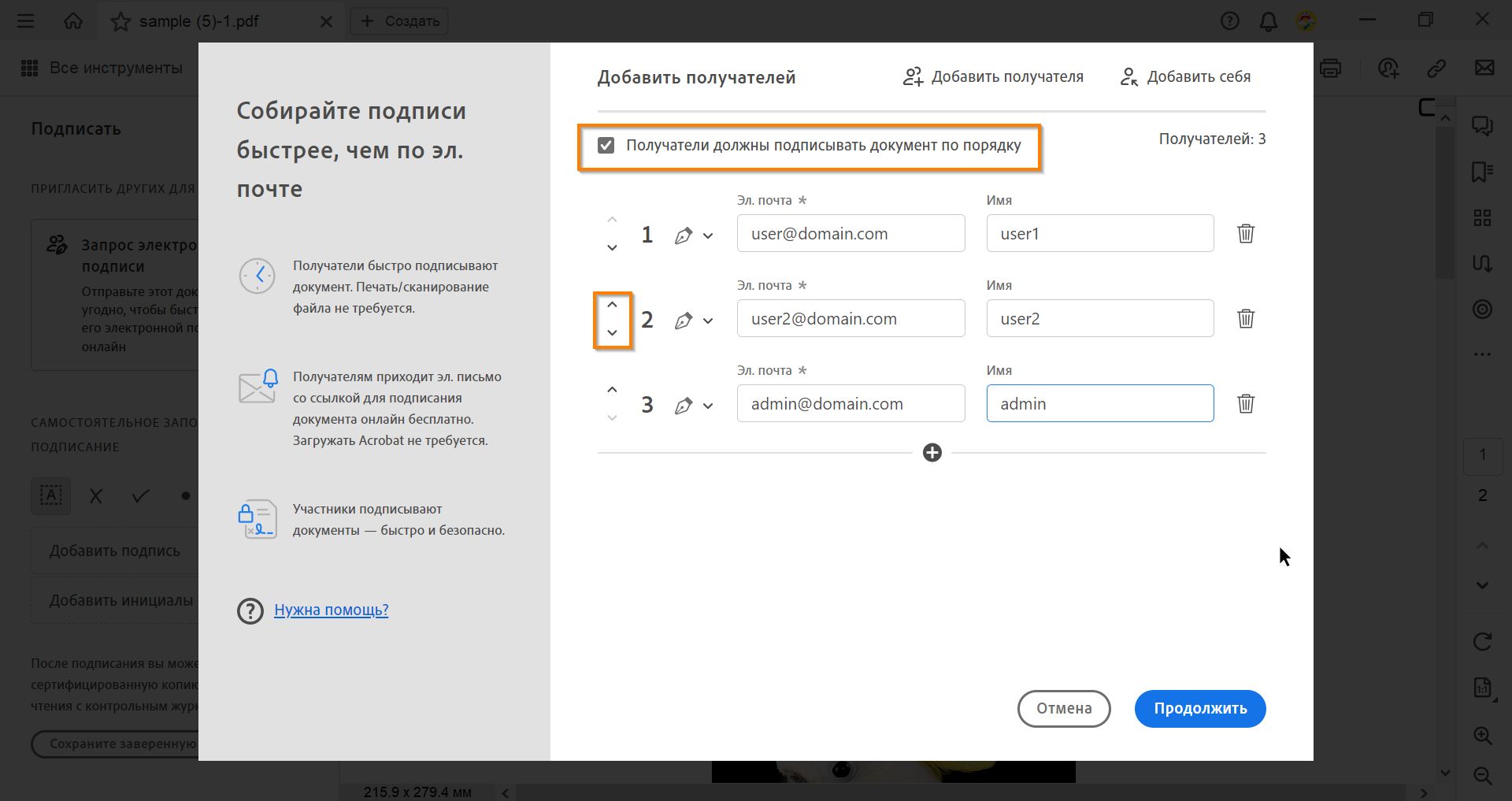Open the comments panel icon
Image resolution: width=1512 pixels, height=801 pixels.
coord(1482,126)
